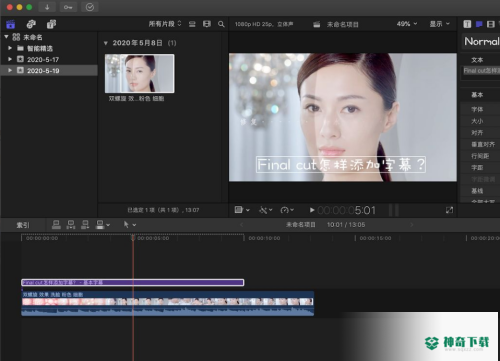The height and width of the screenshot is (361, 500).
Task: Select the browser clip thumbnail
Action: click(x=139, y=73)
